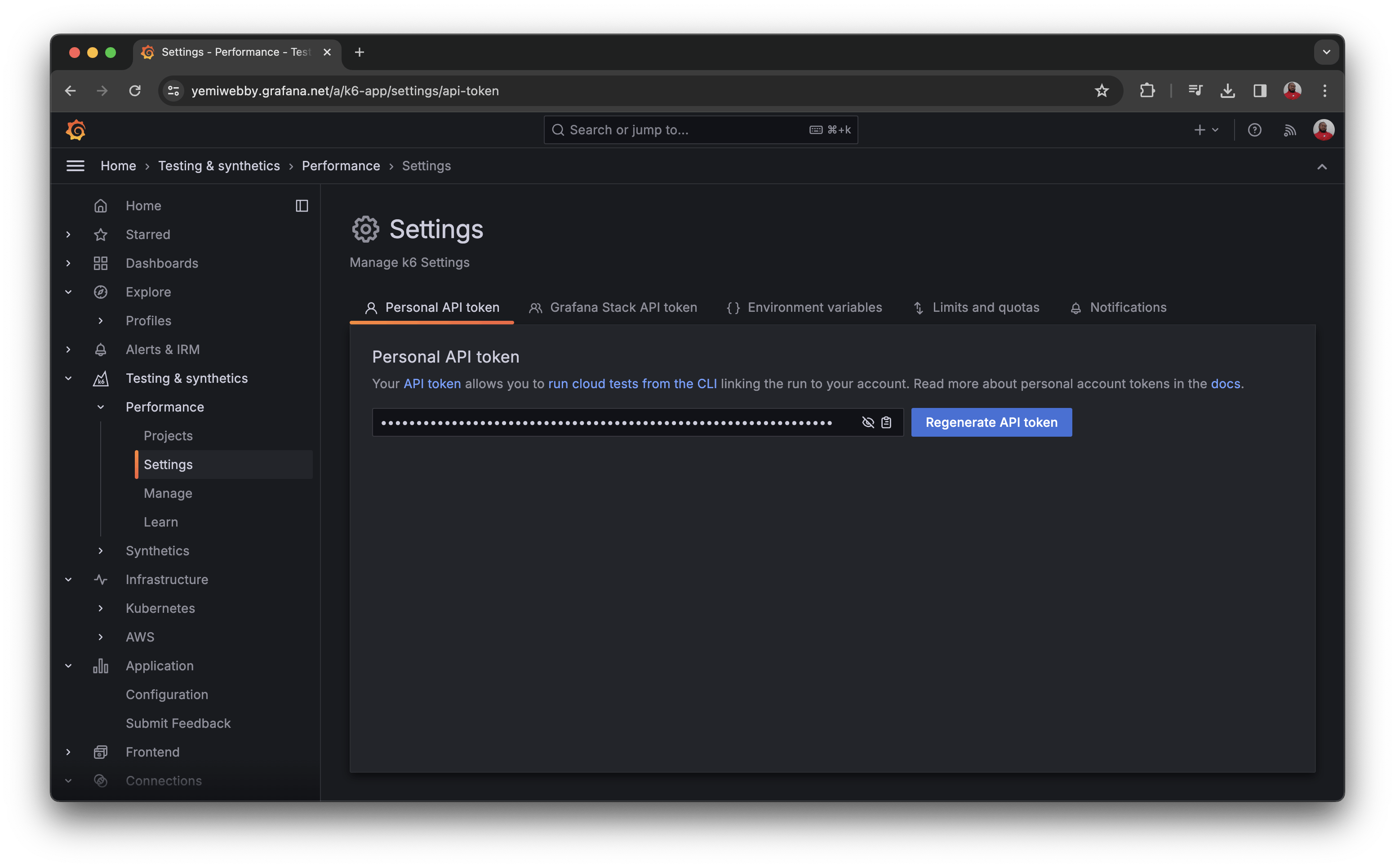Collapse breadcrumb bar with chevron-up control
The image size is (1395, 868).
1322,167
